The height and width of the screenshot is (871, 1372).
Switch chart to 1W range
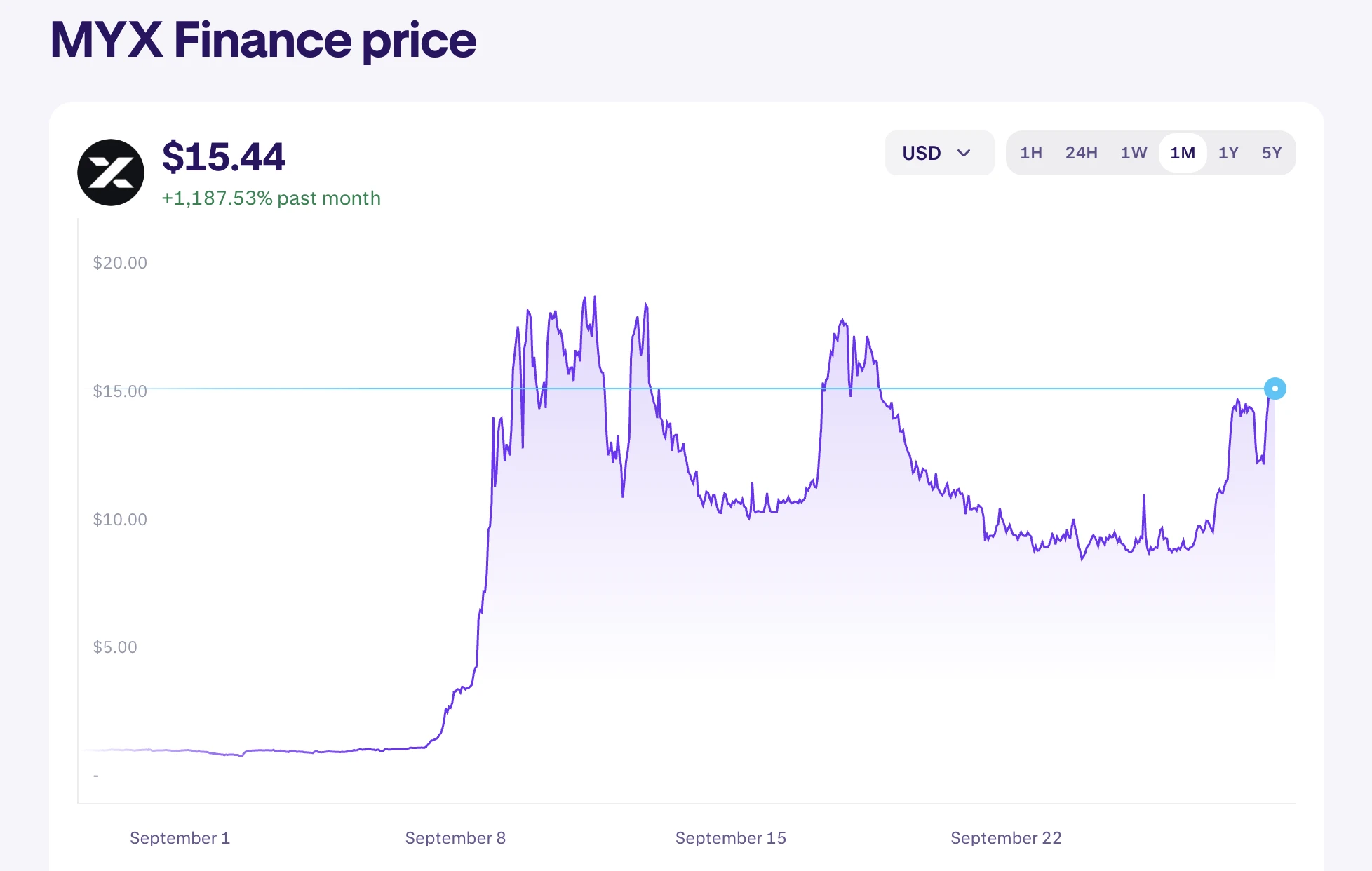1134,153
